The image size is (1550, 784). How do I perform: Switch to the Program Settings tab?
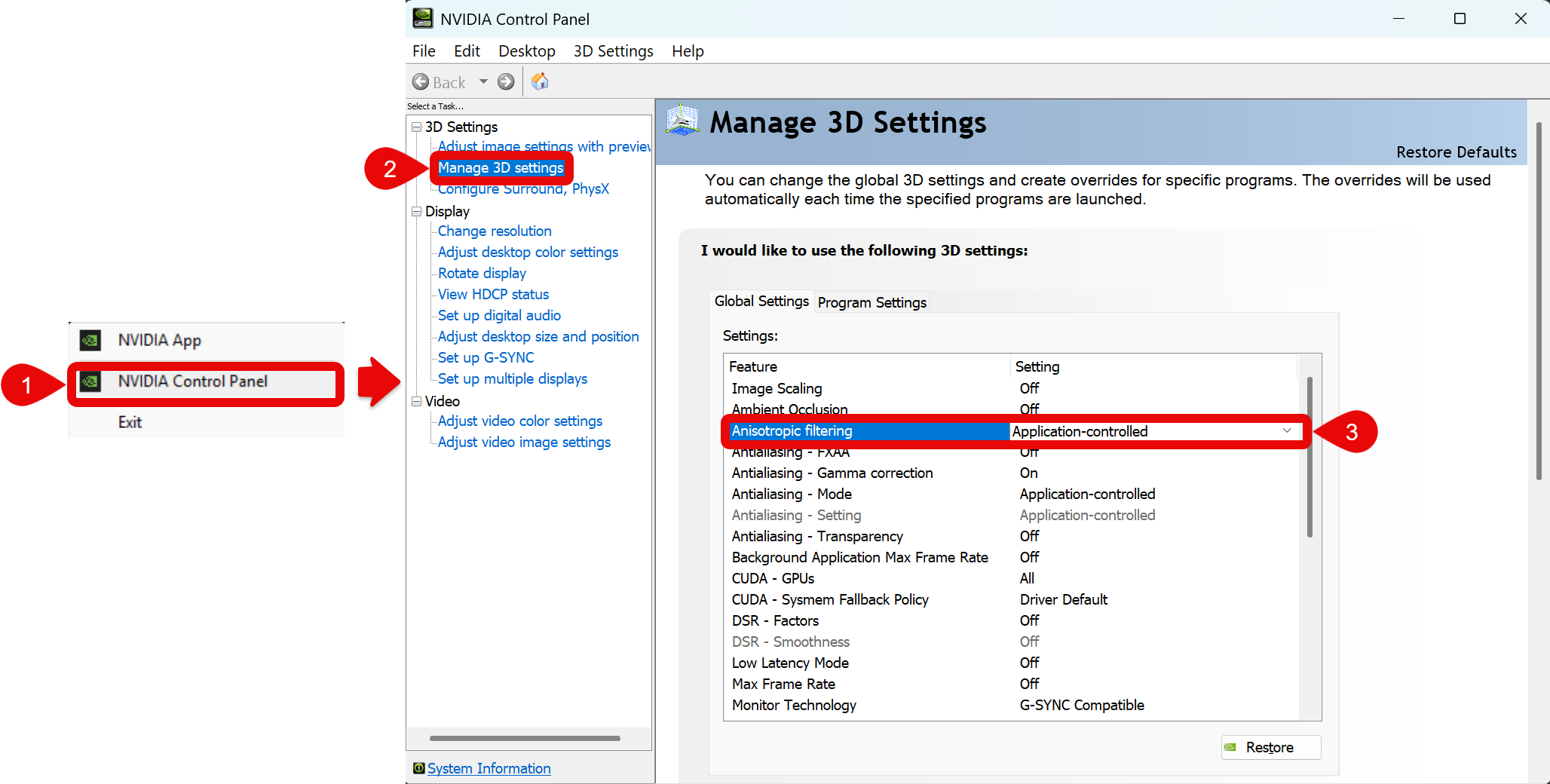pyautogui.click(x=872, y=302)
